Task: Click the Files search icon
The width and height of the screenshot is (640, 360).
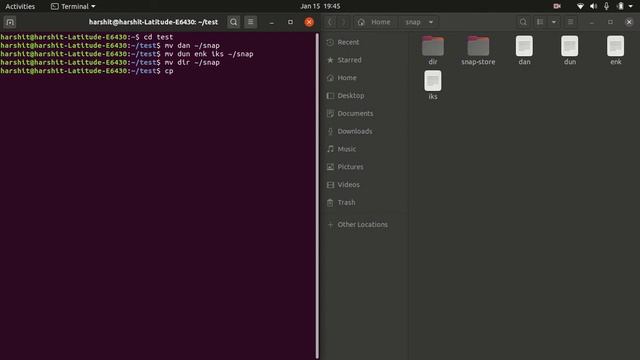Action: pos(523,22)
